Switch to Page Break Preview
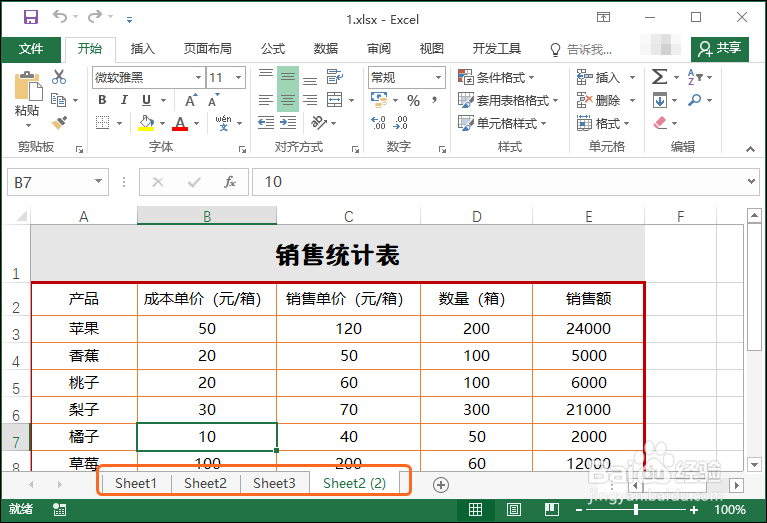 click(552, 510)
